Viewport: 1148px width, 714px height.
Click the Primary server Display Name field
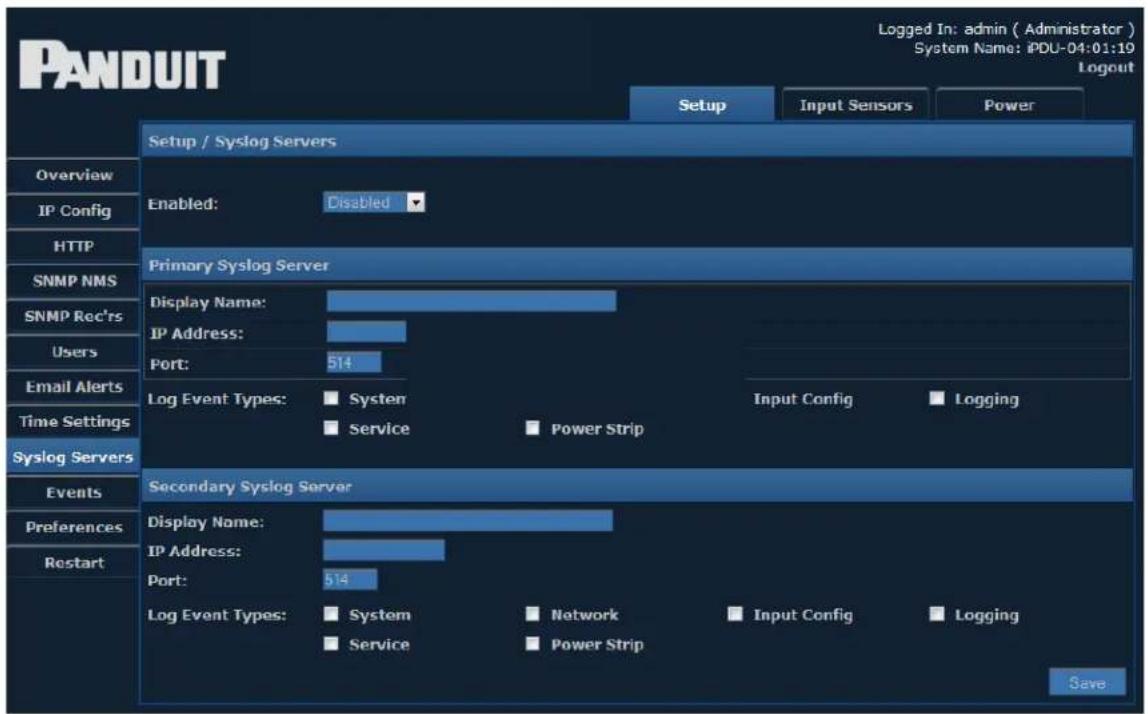(x=472, y=301)
